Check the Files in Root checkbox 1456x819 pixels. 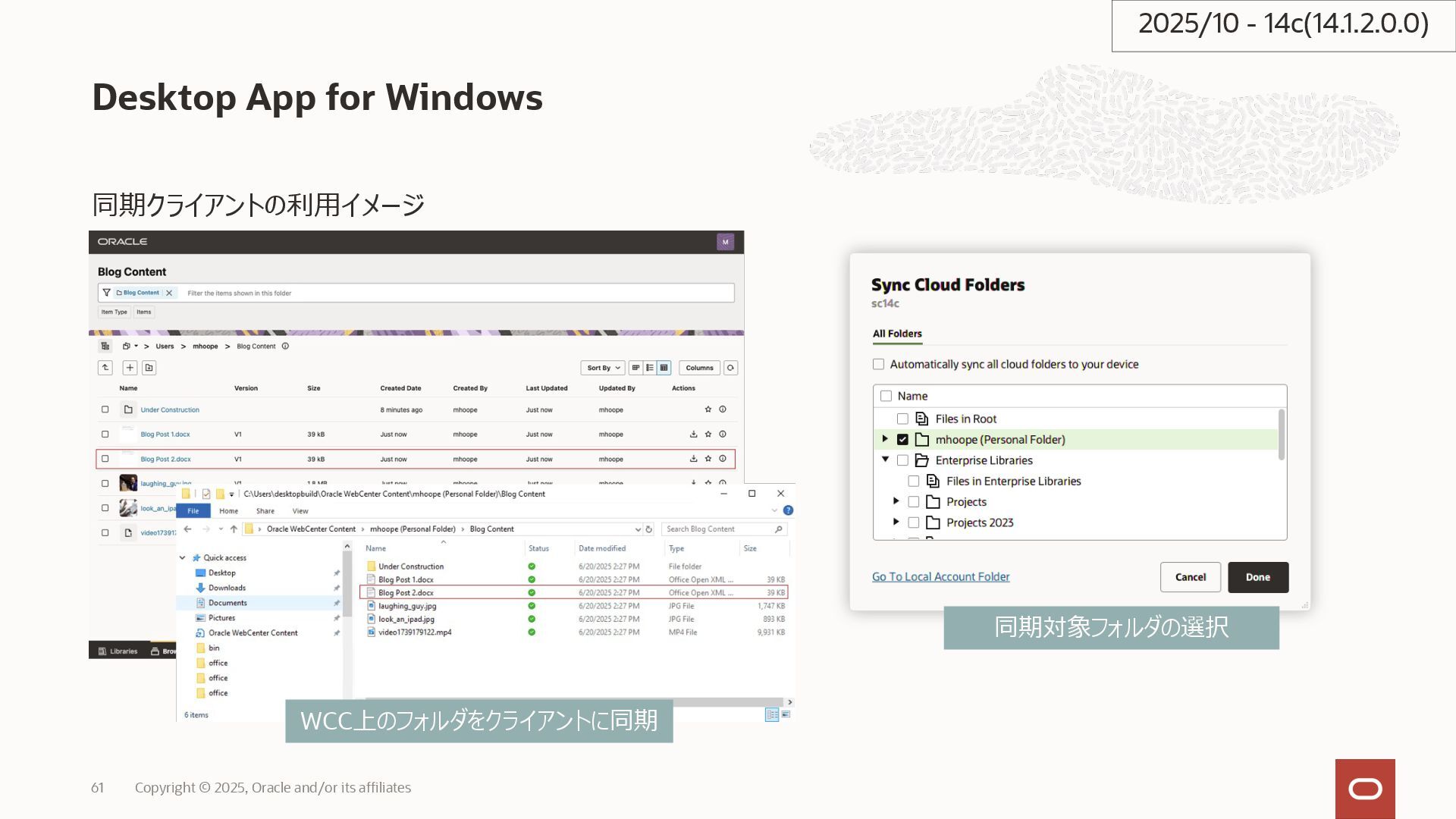(x=902, y=419)
